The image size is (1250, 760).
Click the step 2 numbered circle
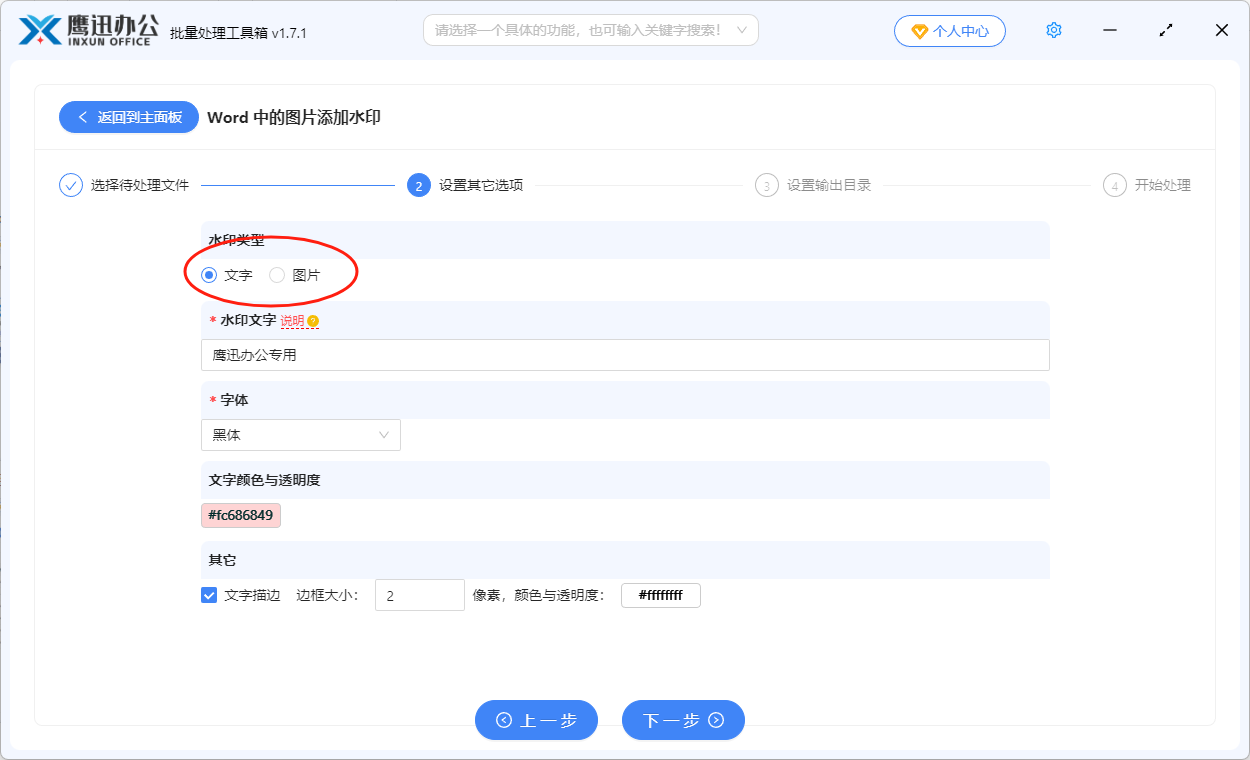point(419,186)
